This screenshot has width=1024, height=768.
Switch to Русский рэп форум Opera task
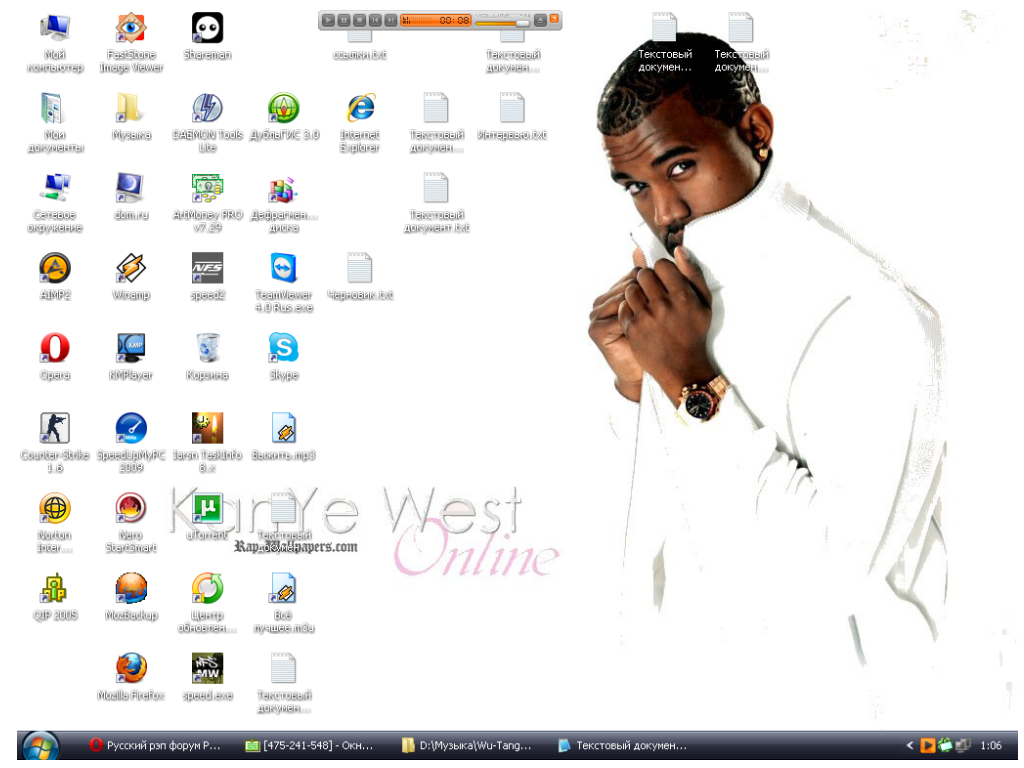[157, 745]
